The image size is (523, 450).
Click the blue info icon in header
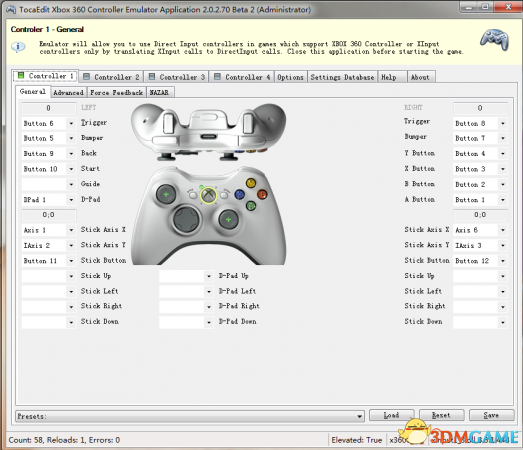[x=18, y=47]
